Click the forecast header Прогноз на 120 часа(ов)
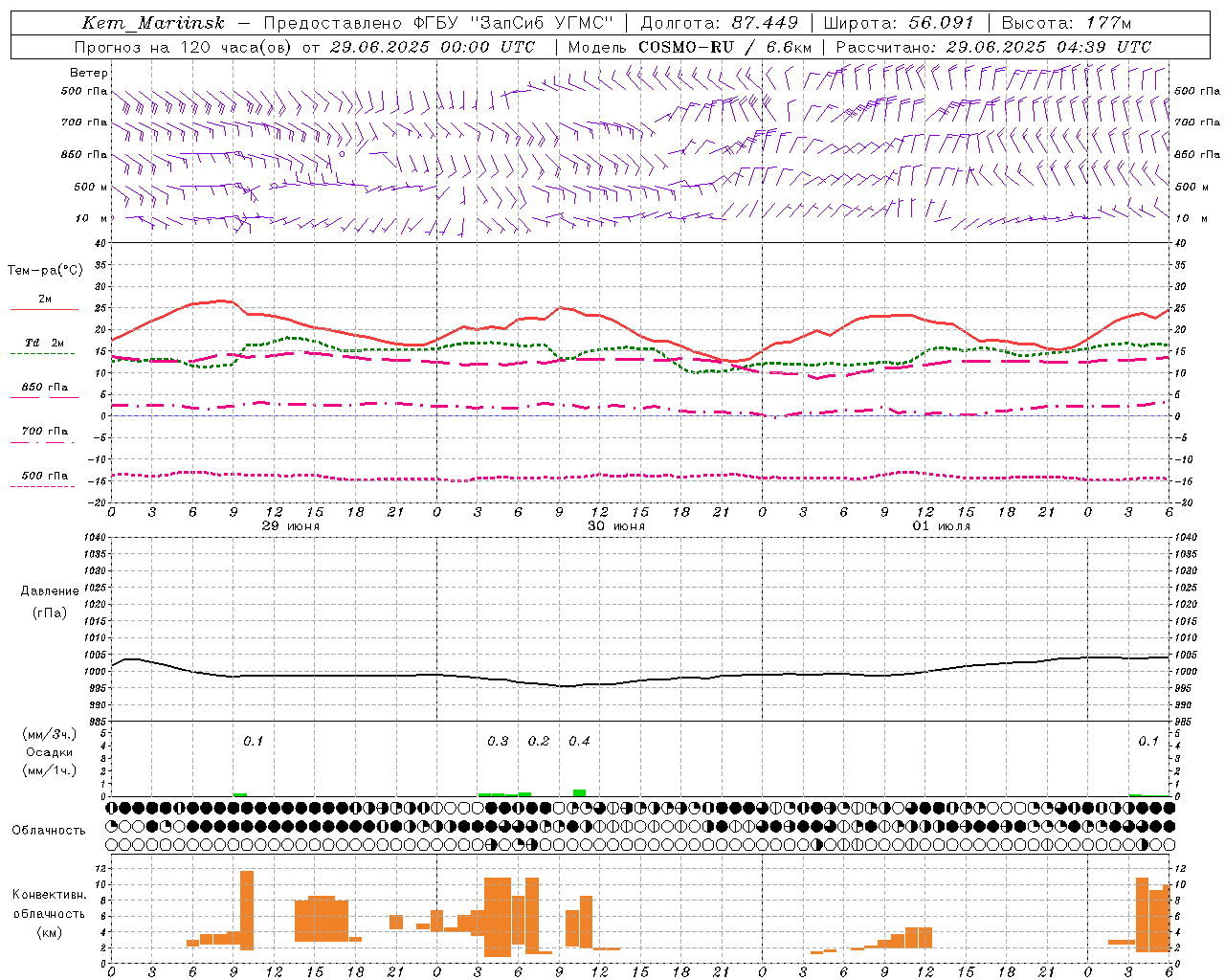This screenshot has width=1225, height=980. (x=185, y=47)
